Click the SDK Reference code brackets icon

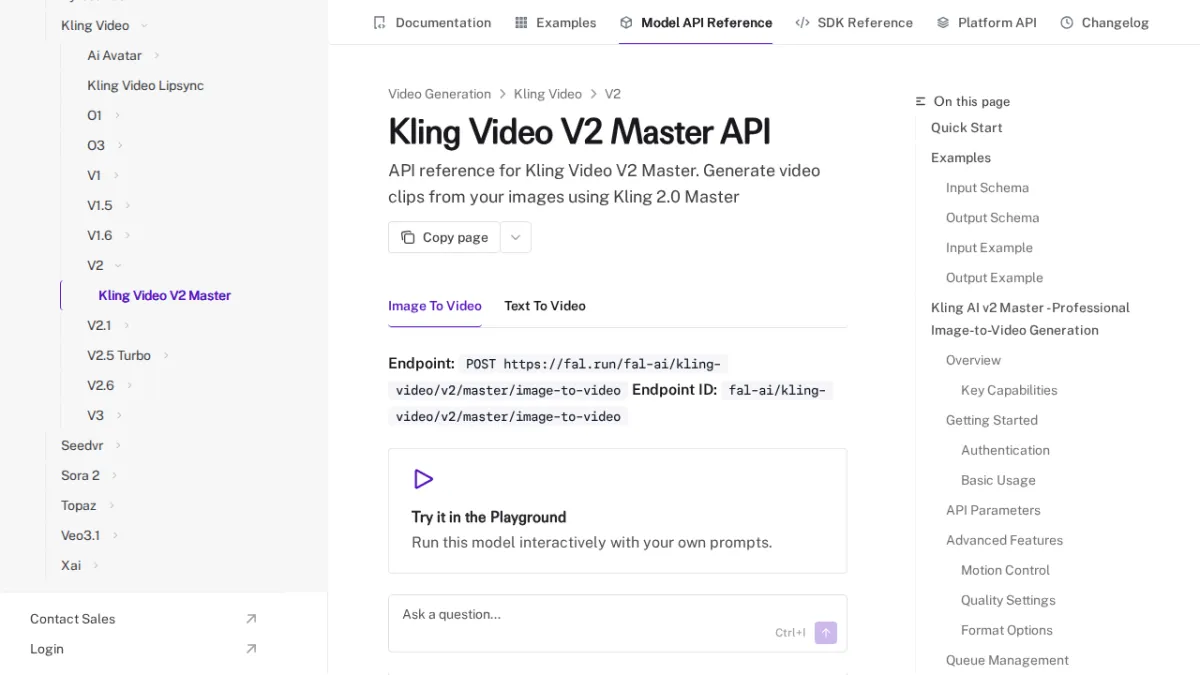802,22
